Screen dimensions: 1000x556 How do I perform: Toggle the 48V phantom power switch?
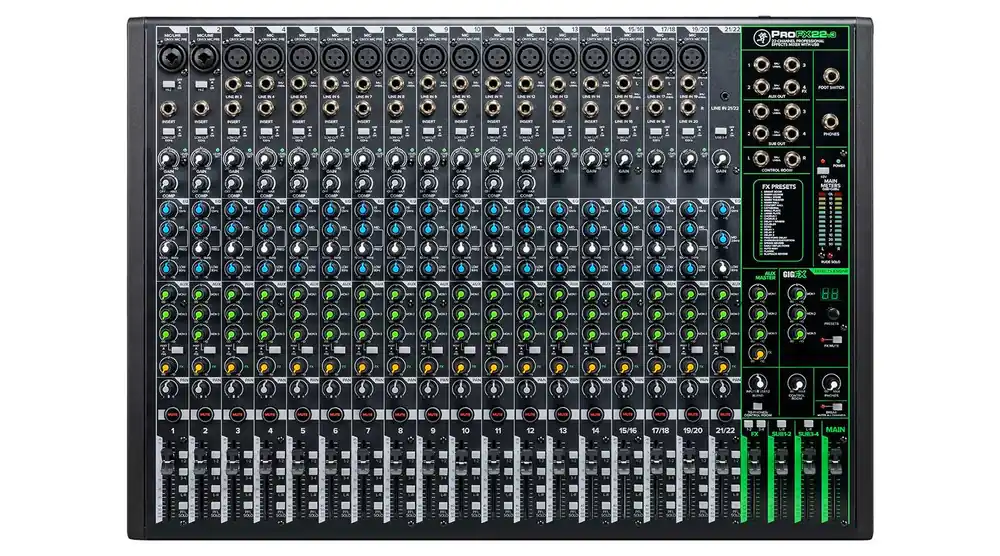pos(823,172)
